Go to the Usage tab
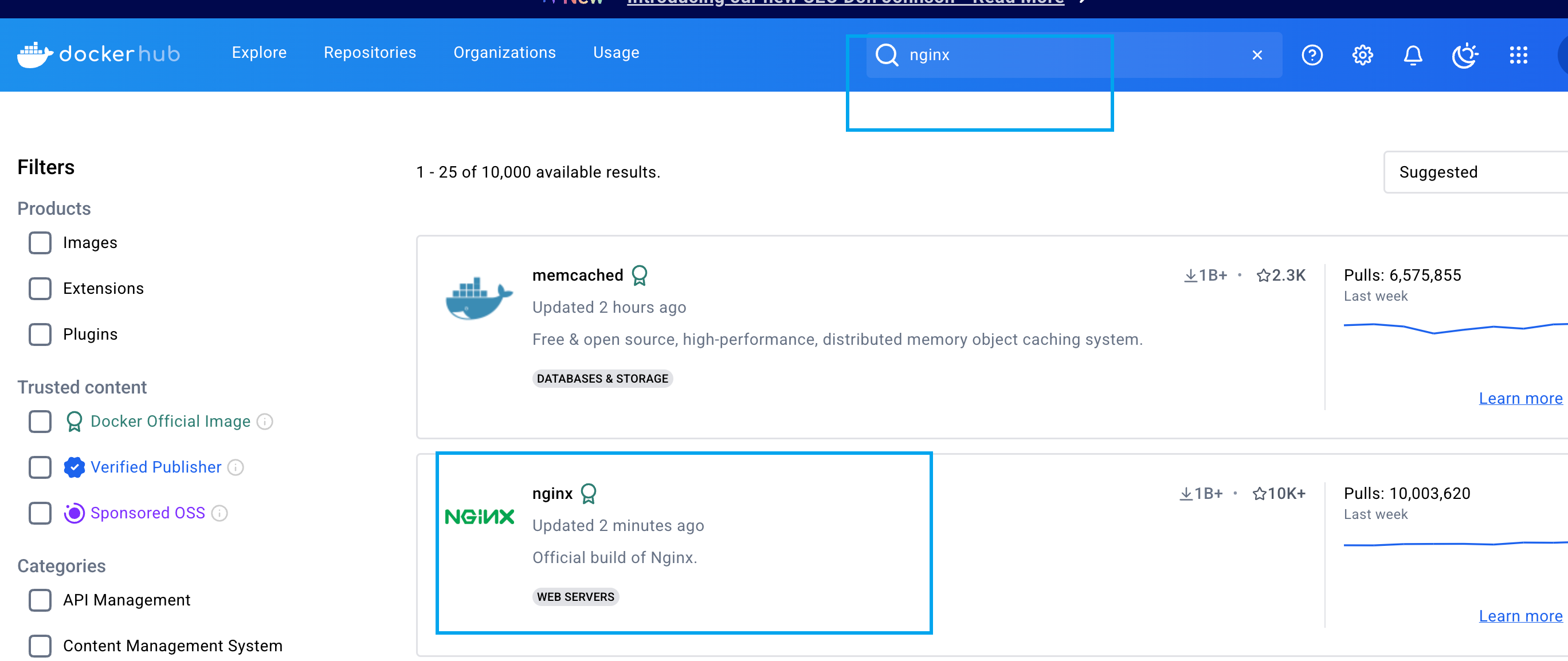This screenshot has height=661, width=1568. (616, 53)
